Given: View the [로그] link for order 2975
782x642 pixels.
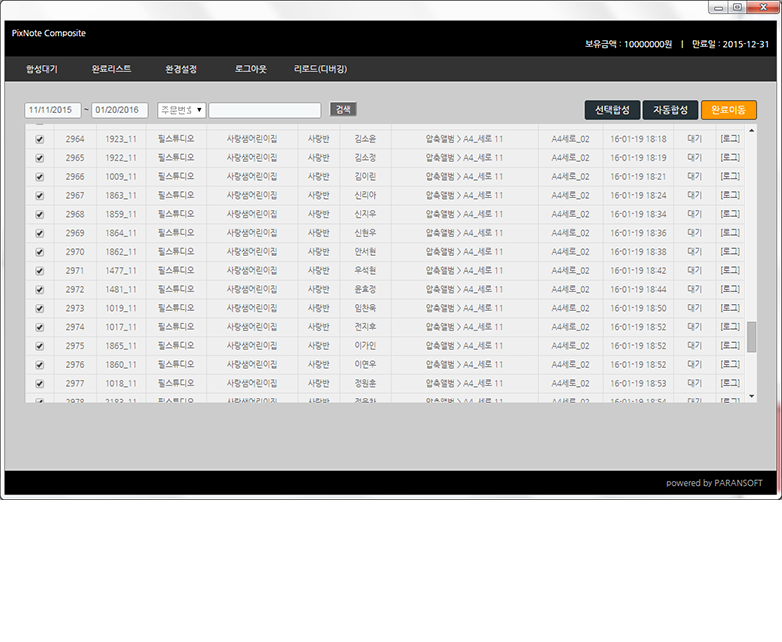Looking at the screenshot, I should click(730, 346).
